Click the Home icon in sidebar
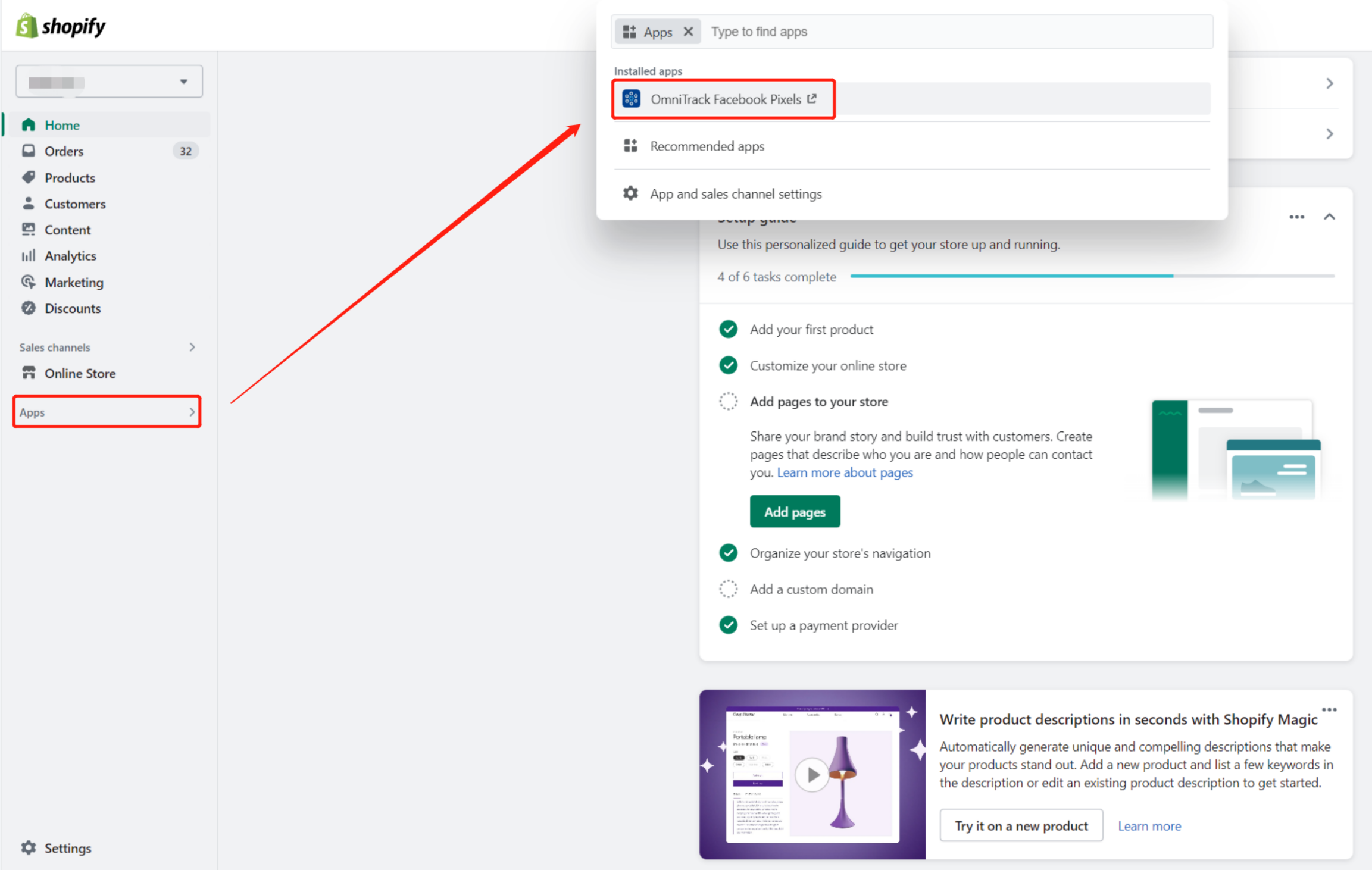The width and height of the screenshot is (1372, 870). click(x=29, y=124)
